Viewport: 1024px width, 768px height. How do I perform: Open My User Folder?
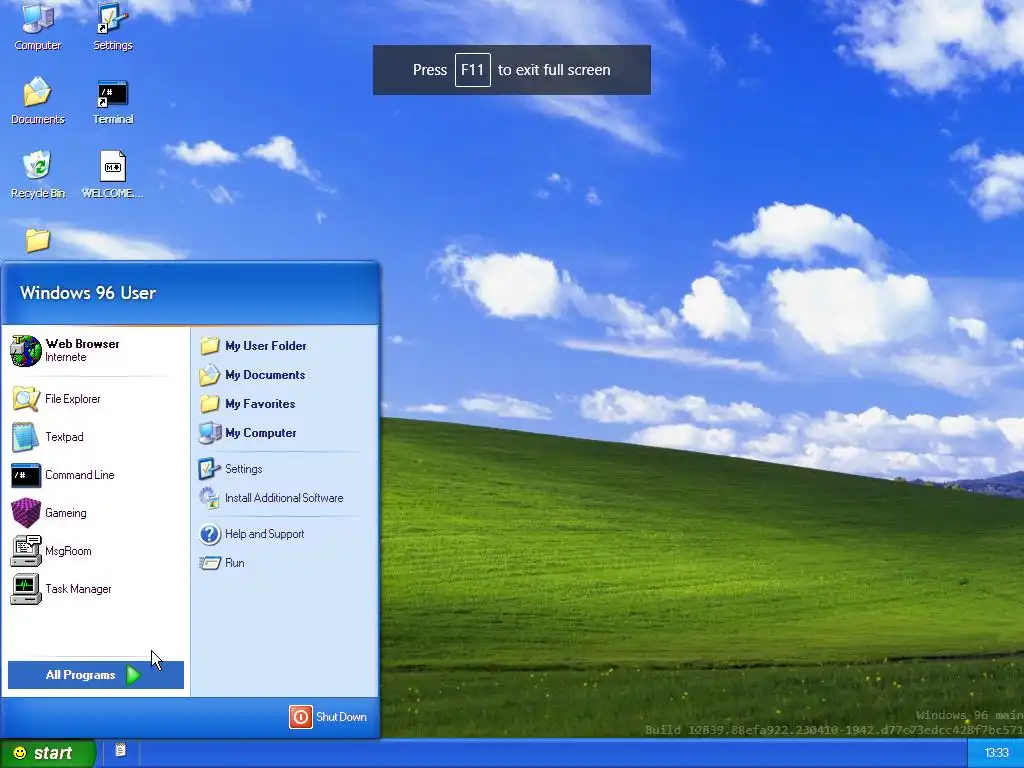[284, 345]
